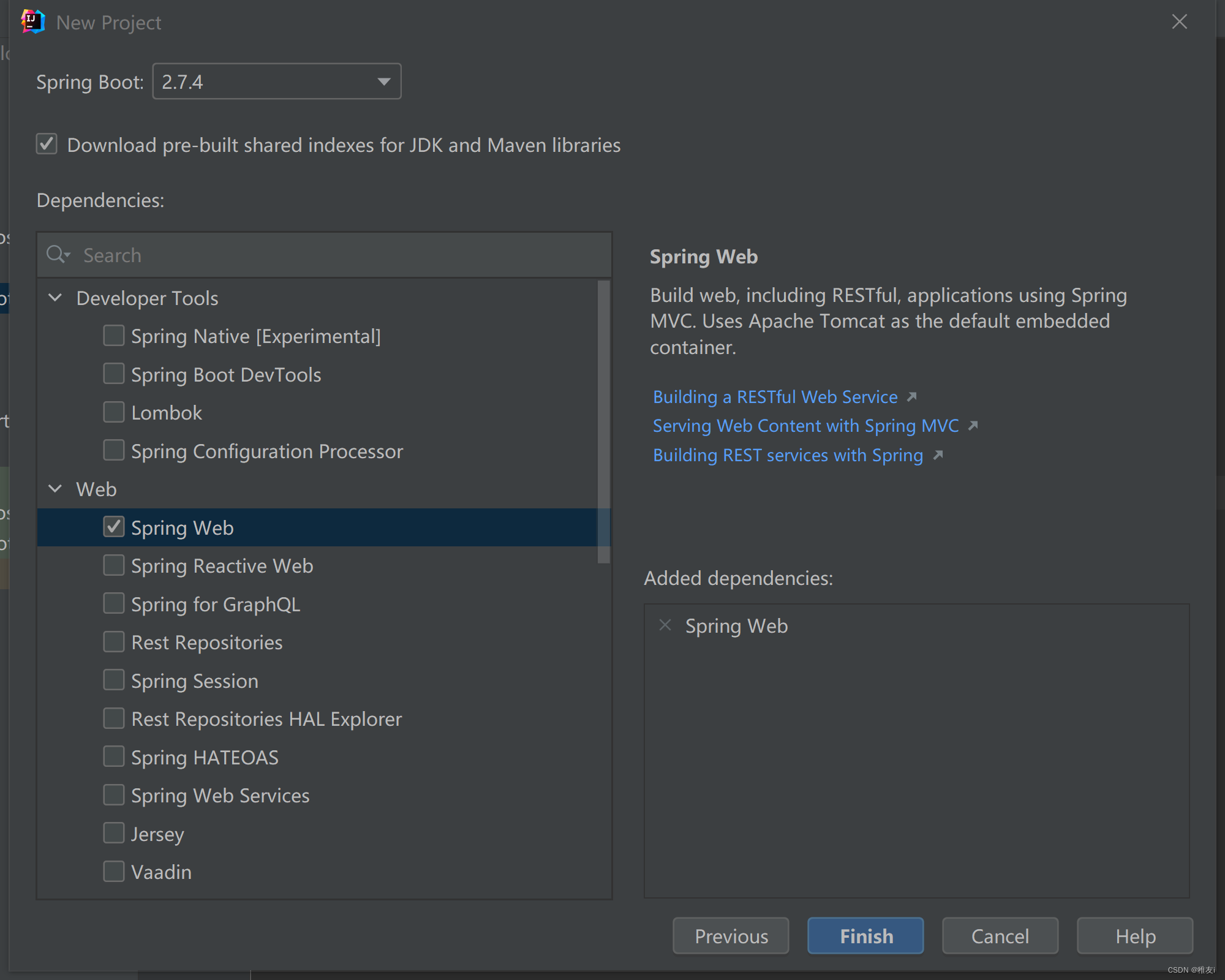Tick the Lombok checkbox
1225x980 pixels.
(114, 412)
